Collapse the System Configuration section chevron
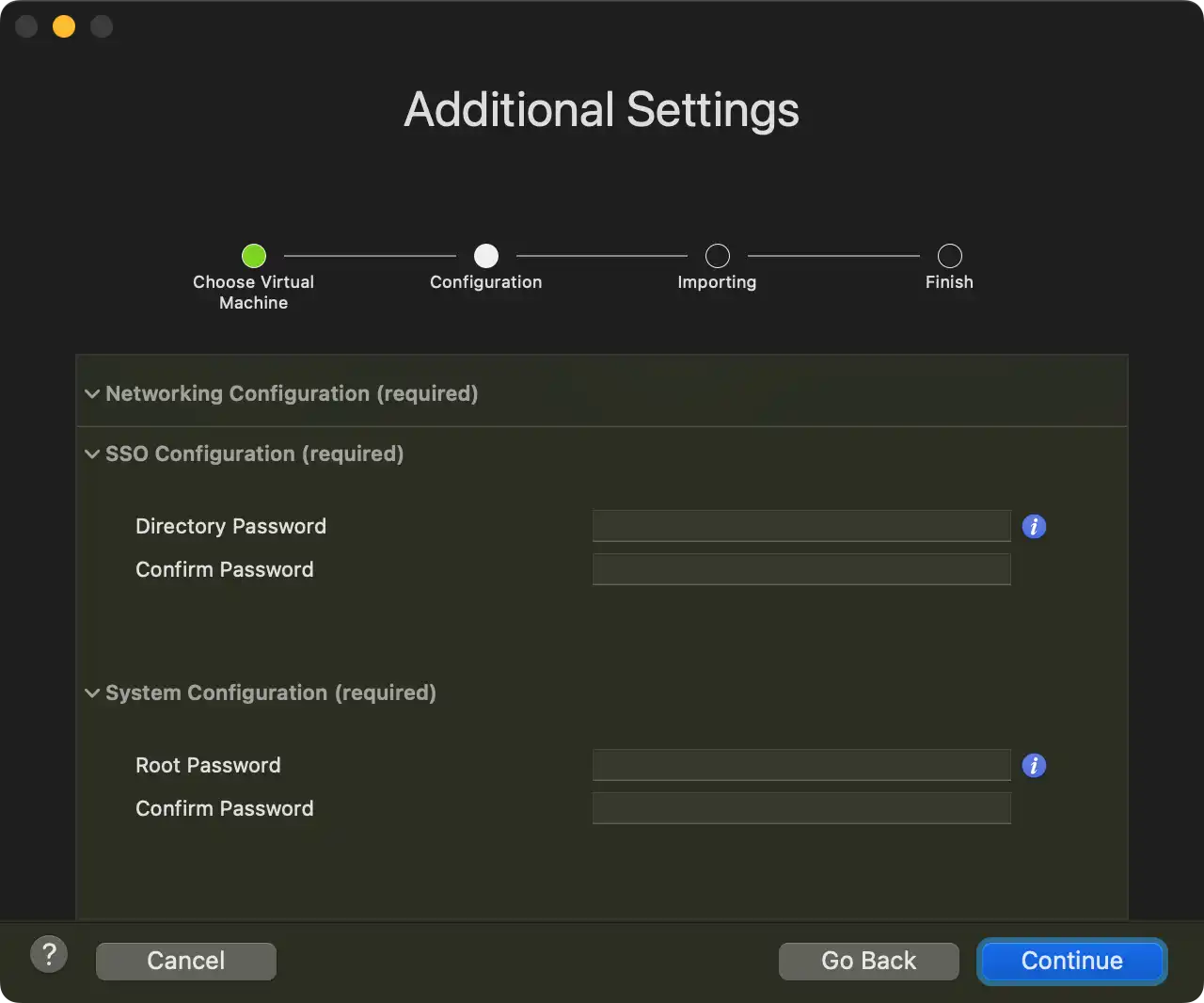This screenshot has width=1204, height=1003. [92, 693]
